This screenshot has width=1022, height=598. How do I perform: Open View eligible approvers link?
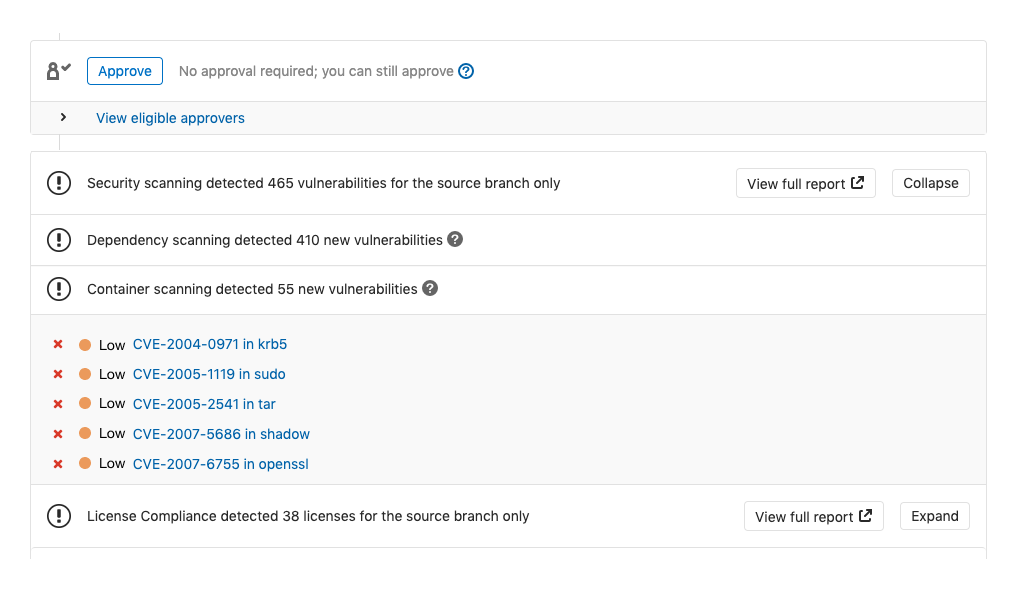click(170, 118)
